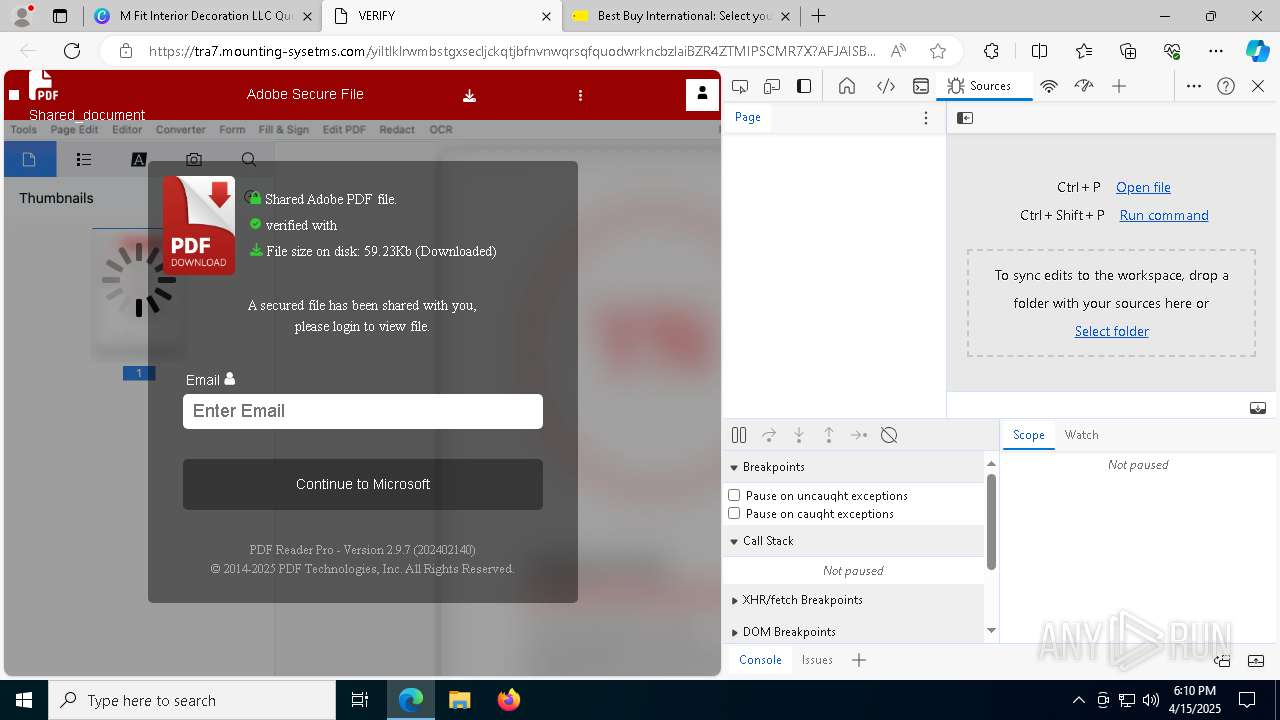Image resolution: width=1280 pixels, height=720 pixels.
Task: Click the download icon in the red header
Action: coord(469,96)
